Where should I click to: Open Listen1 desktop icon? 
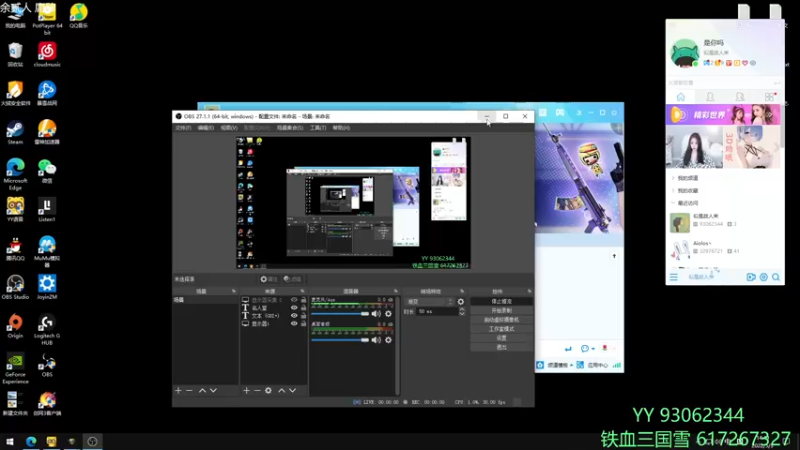click(x=46, y=210)
